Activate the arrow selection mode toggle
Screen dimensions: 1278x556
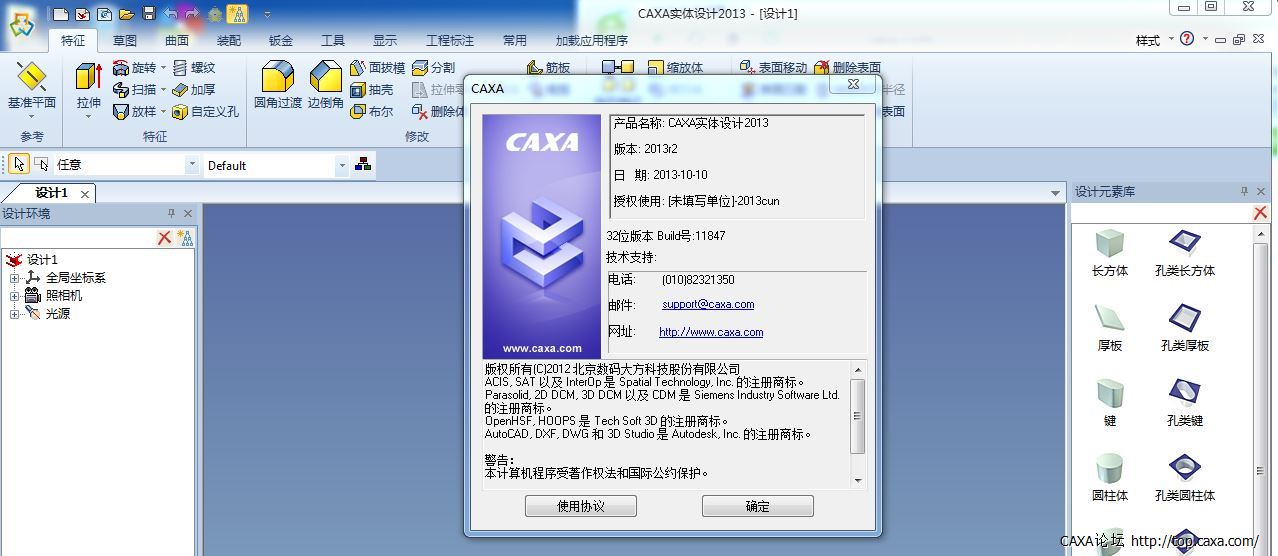pos(19,165)
